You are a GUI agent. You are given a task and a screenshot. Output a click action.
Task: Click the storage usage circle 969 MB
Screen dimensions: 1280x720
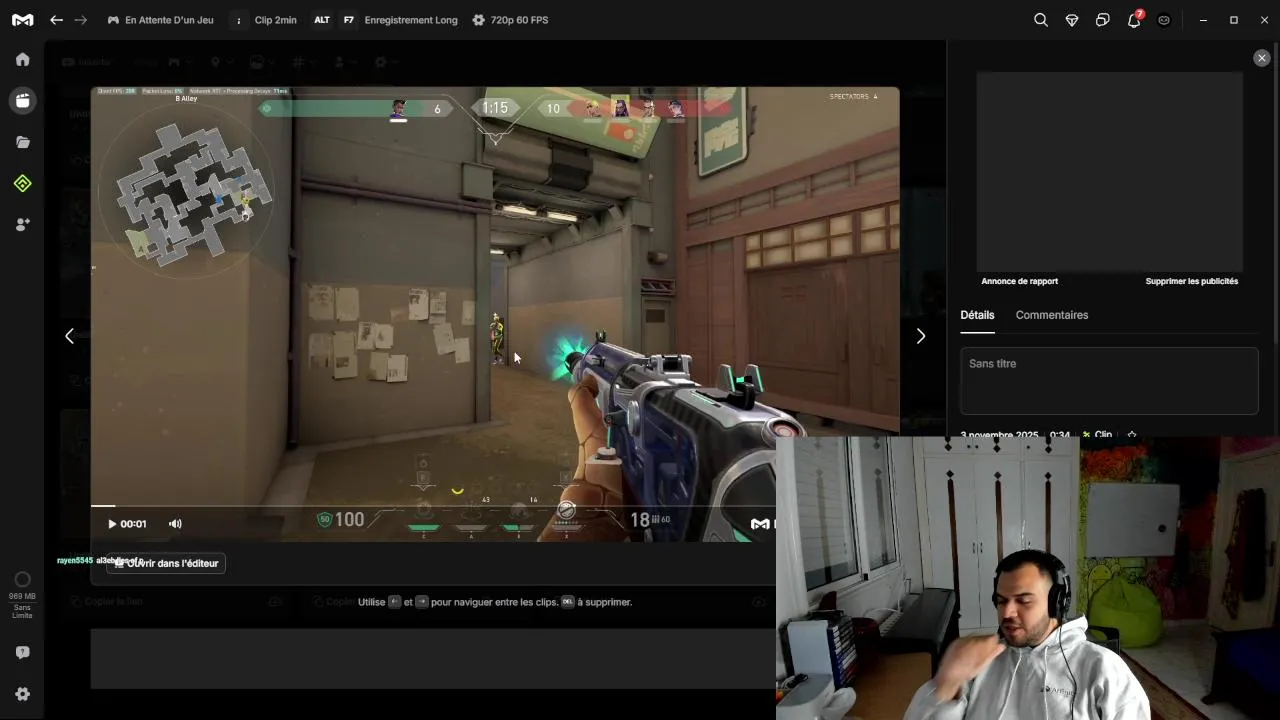[x=22, y=580]
